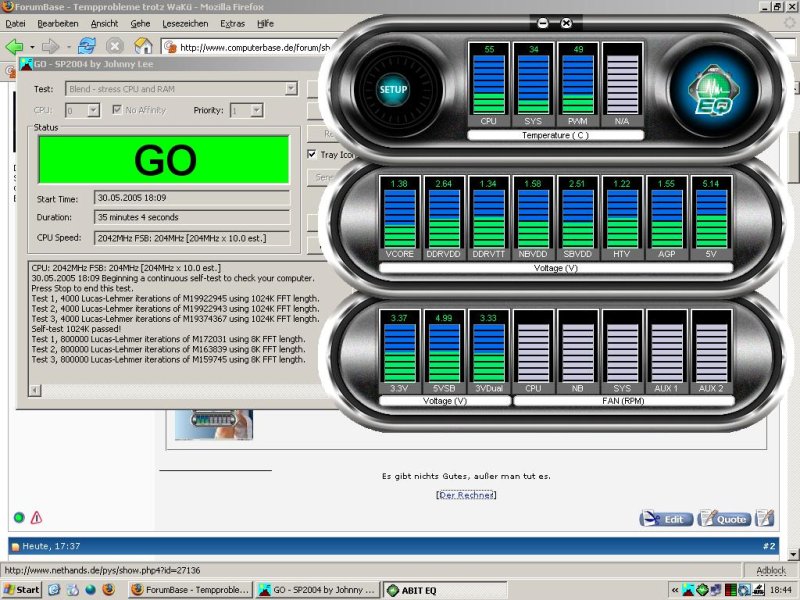Open the Datei menu
Viewport: 800px width, 600px height.
(15, 23)
